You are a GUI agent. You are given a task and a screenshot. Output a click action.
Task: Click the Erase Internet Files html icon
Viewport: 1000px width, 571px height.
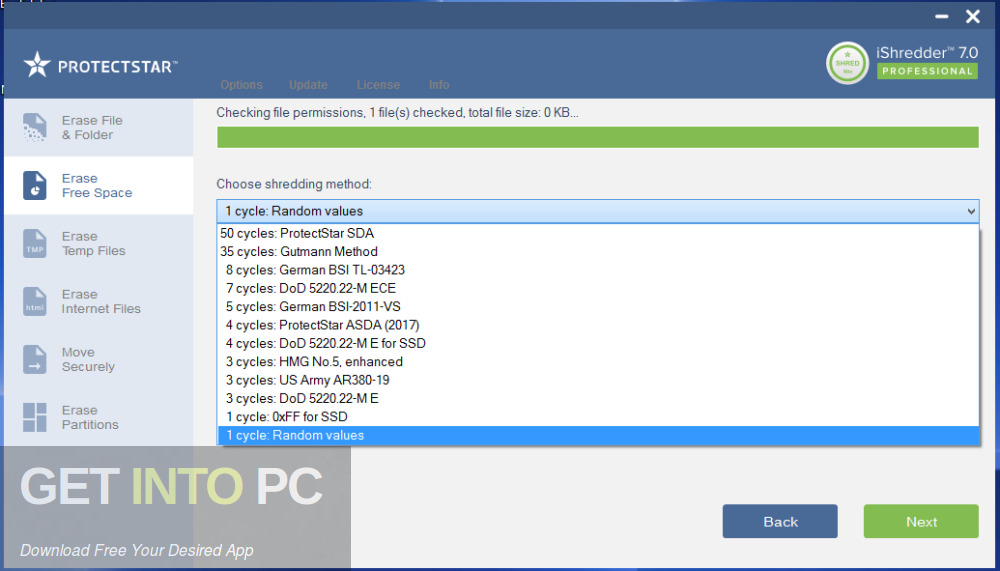(34, 302)
